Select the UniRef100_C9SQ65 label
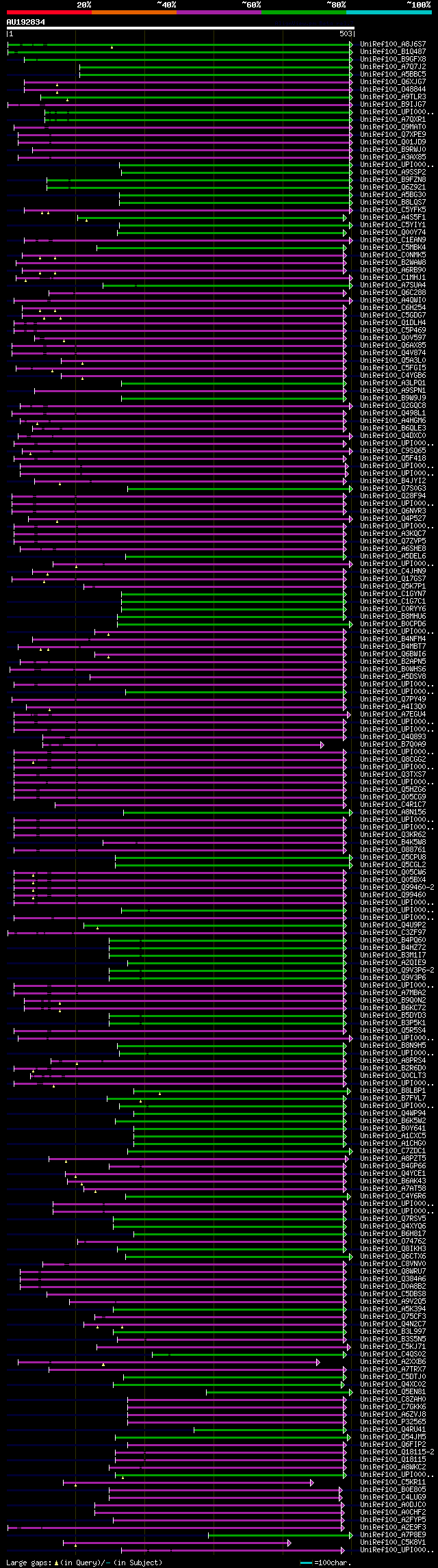Screen dimensions: 438x1568 click(x=393, y=450)
